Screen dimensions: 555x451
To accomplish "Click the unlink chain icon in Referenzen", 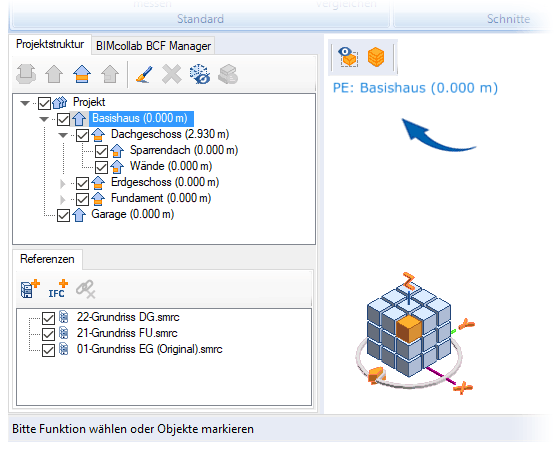I will (86, 289).
